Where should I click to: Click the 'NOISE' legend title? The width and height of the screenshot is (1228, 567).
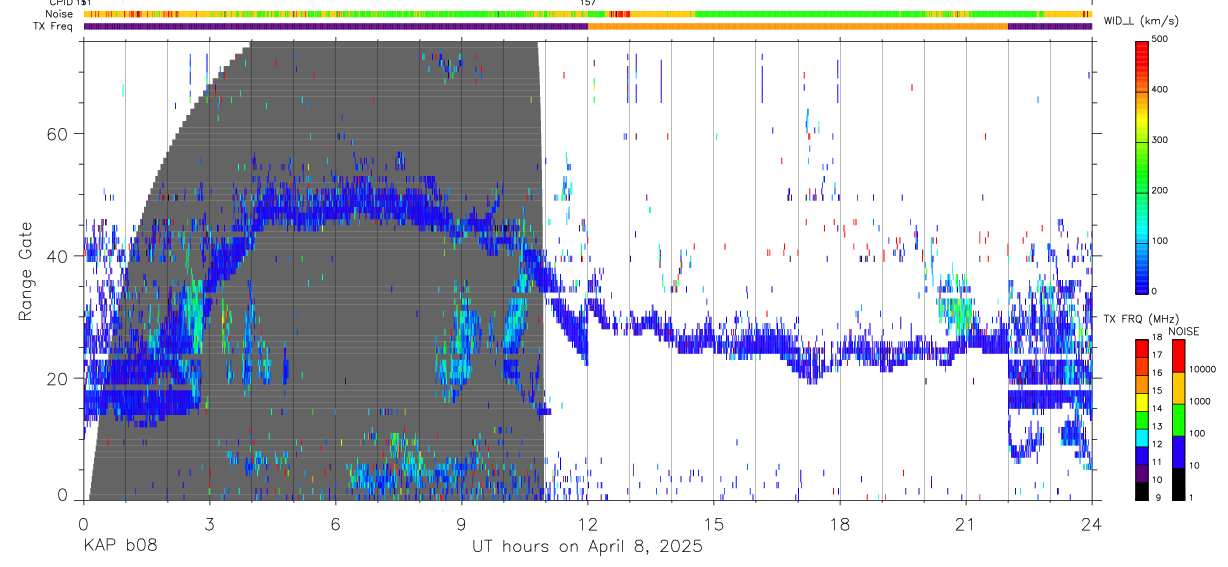(x=1183, y=331)
